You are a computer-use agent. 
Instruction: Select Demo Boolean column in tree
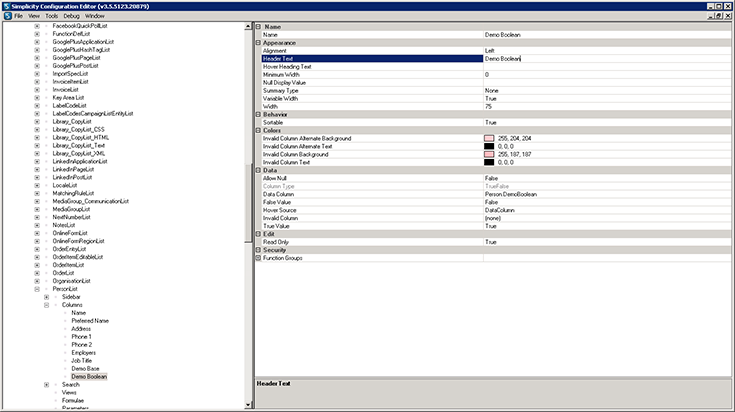(x=89, y=376)
